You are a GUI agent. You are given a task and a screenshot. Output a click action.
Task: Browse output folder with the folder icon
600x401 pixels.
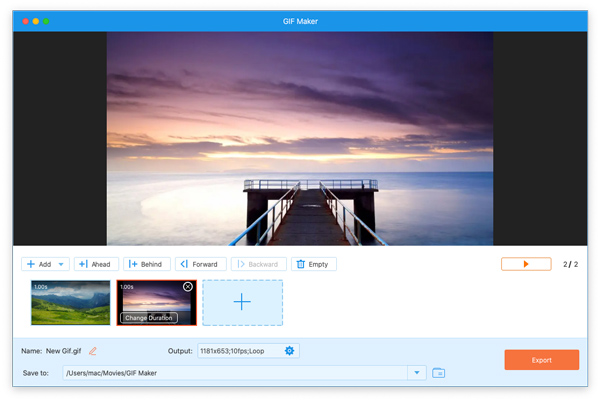click(439, 373)
